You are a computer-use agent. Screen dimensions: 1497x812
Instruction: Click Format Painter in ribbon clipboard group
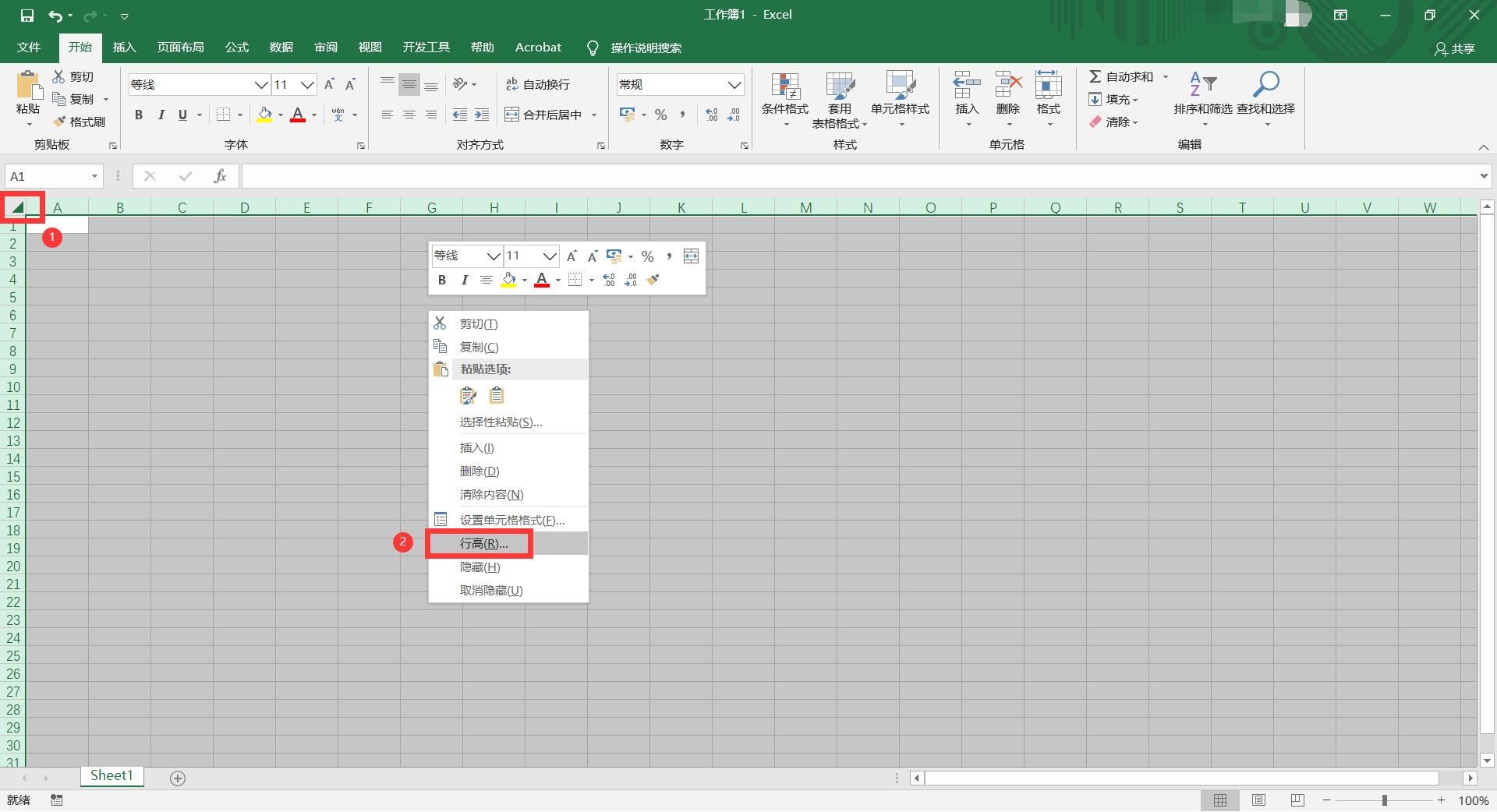point(79,122)
